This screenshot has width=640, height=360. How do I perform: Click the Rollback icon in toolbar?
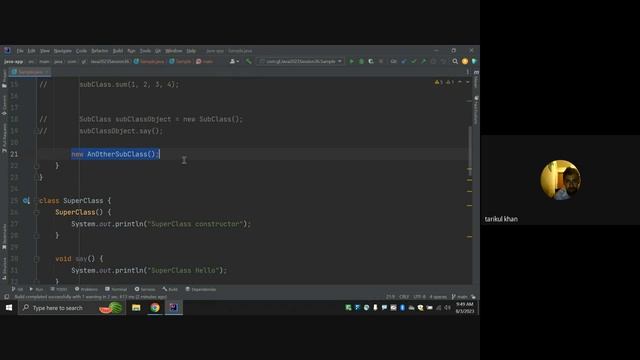coord(443,61)
